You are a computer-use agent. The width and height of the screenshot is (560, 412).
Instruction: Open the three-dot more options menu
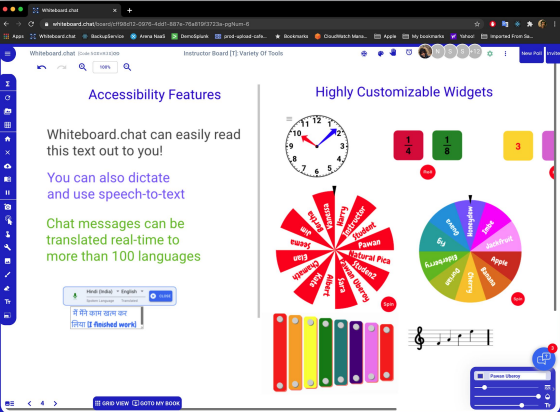505,54
